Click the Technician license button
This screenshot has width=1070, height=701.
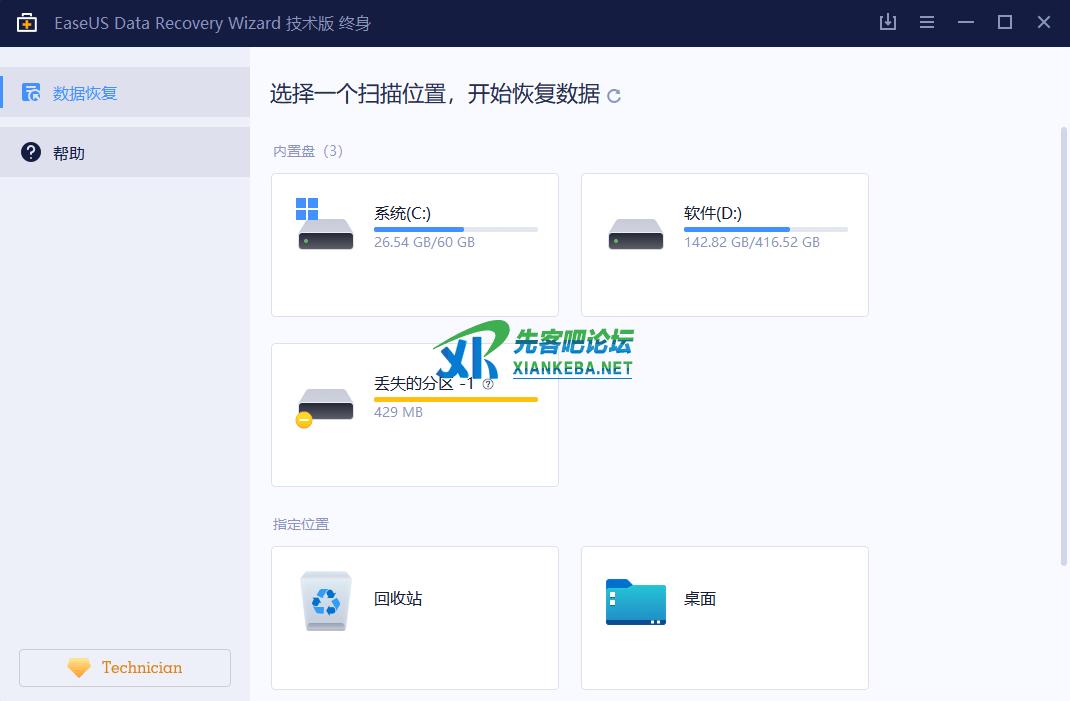pos(125,668)
